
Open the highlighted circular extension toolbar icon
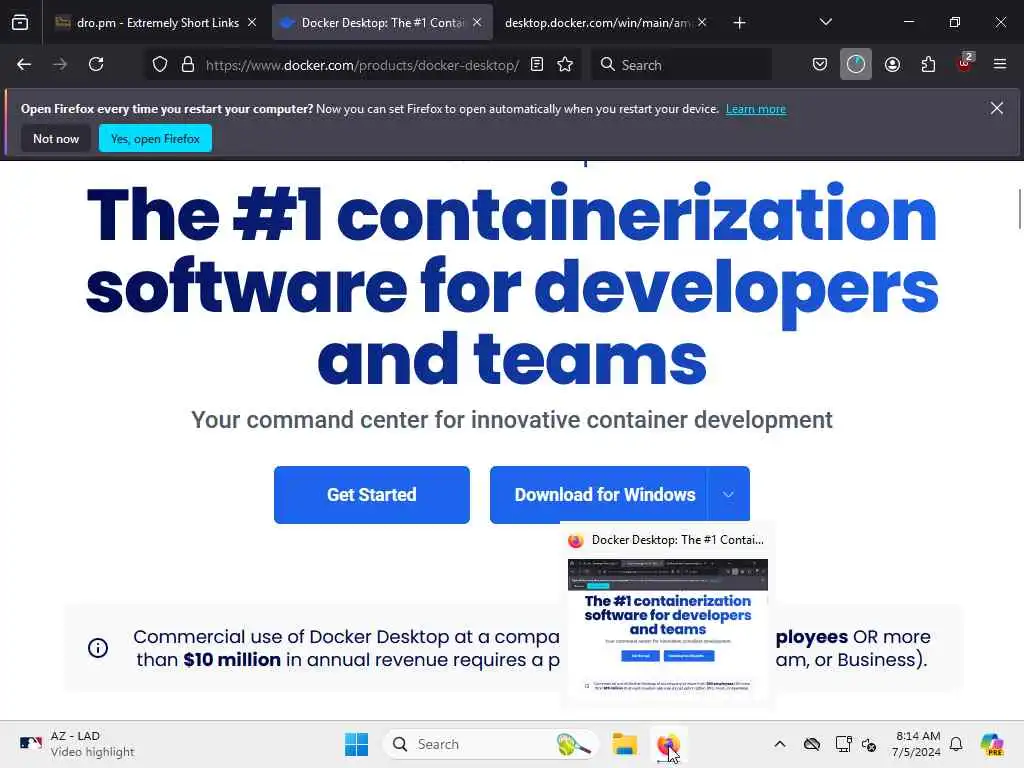tap(856, 65)
